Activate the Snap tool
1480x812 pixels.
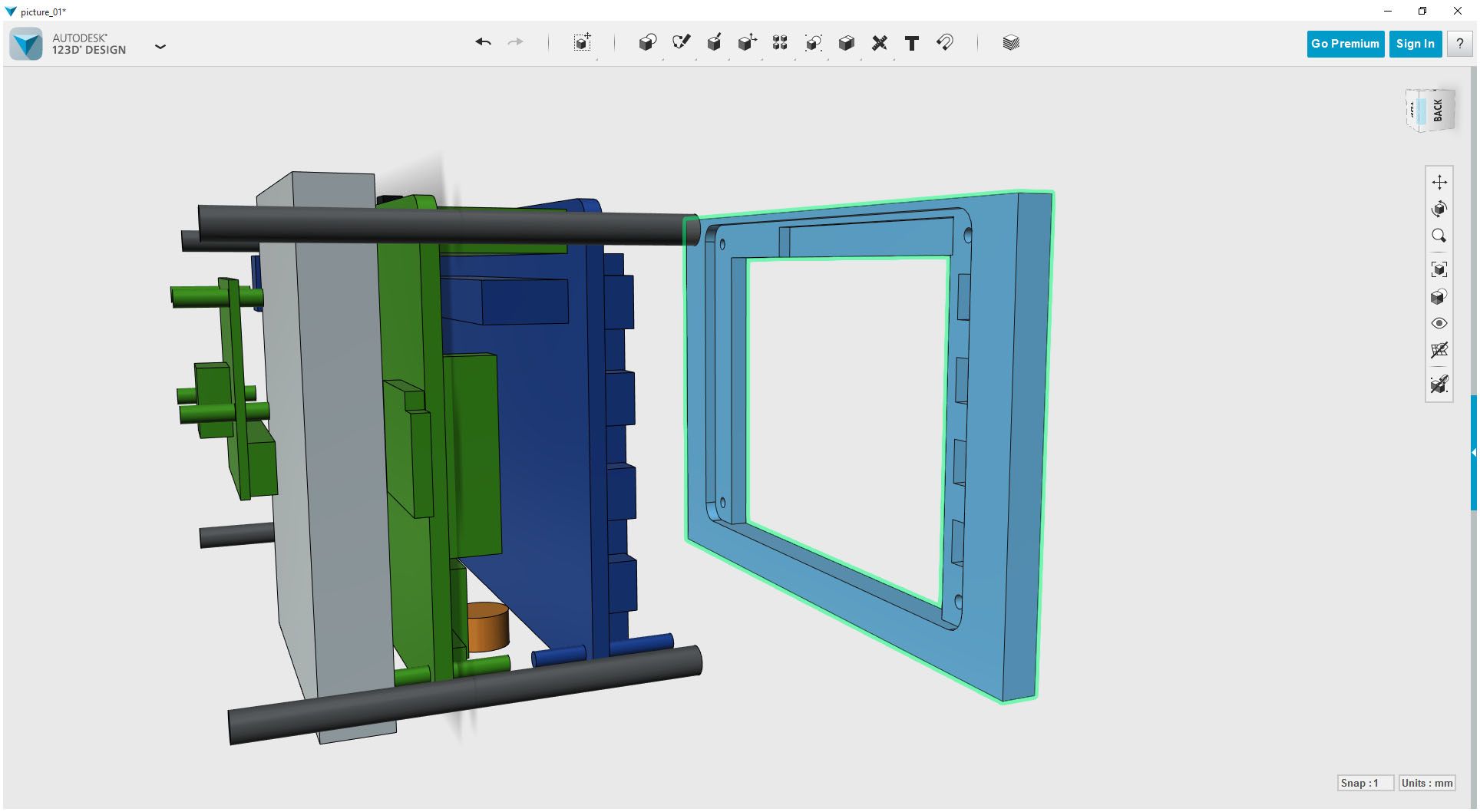[944, 43]
